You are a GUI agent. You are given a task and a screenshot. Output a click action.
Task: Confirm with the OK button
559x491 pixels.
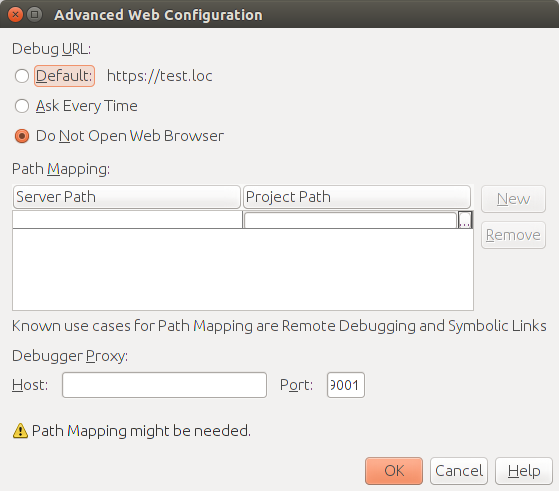[x=394, y=471]
